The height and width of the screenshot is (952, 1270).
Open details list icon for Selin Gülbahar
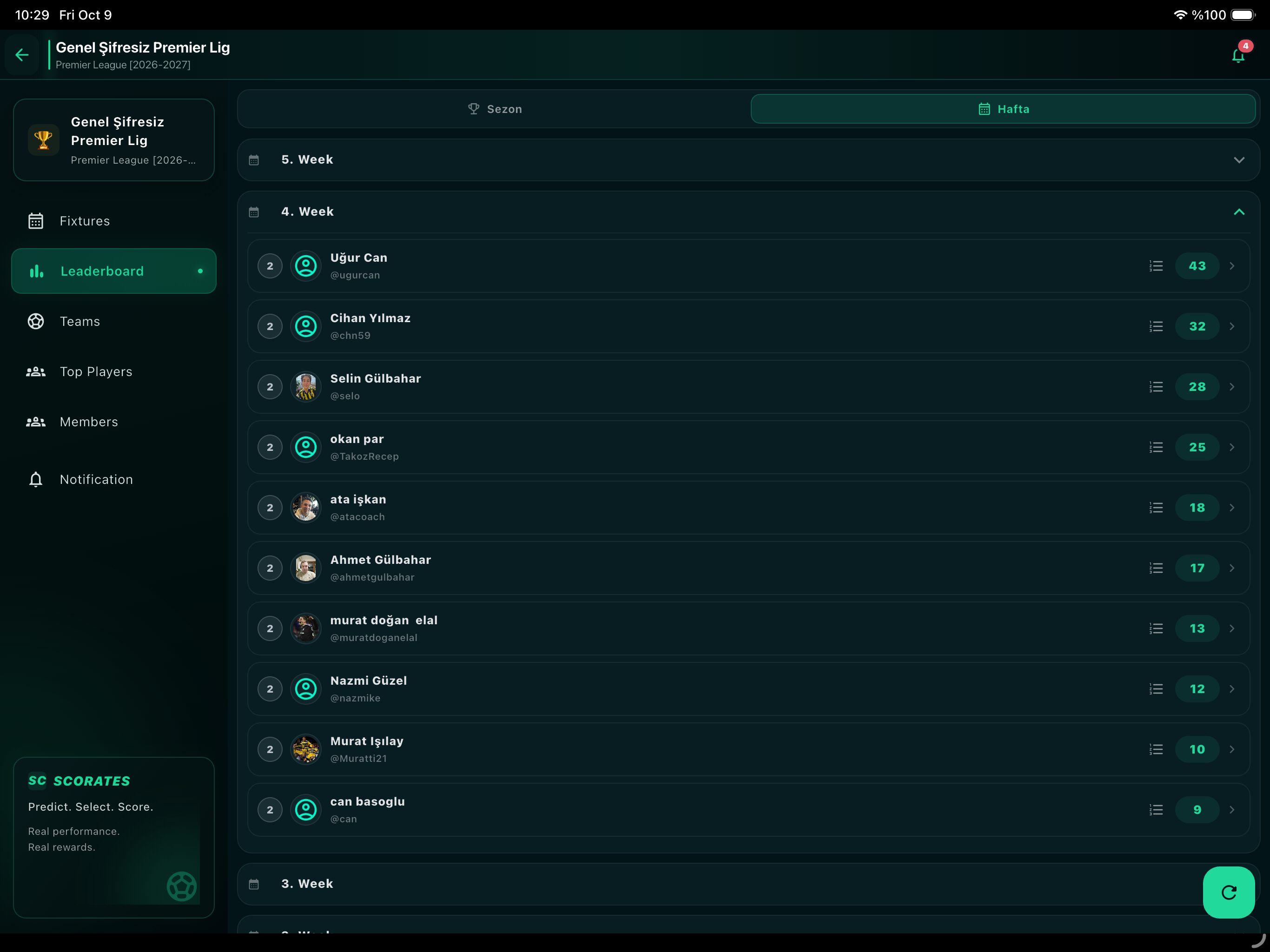pyautogui.click(x=1156, y=387)
